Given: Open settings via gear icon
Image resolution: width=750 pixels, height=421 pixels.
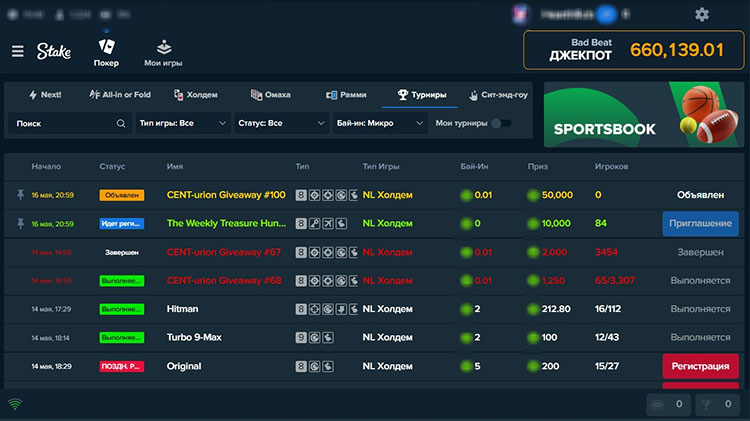Looking at the screenshot, I should 702,14.
